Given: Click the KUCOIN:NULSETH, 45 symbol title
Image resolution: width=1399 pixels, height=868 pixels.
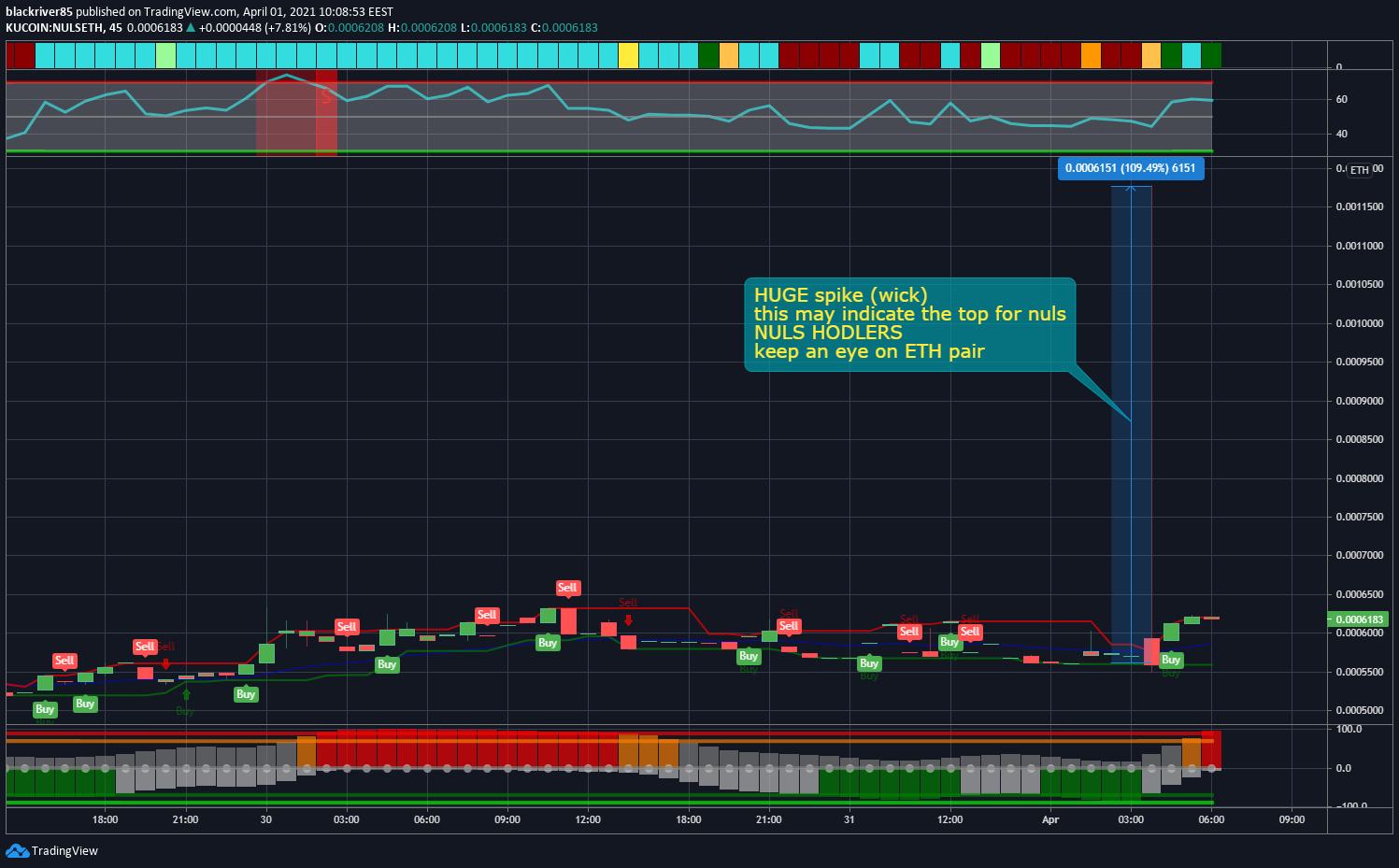Looking at the screenshot, I should [x=64, y=27].
